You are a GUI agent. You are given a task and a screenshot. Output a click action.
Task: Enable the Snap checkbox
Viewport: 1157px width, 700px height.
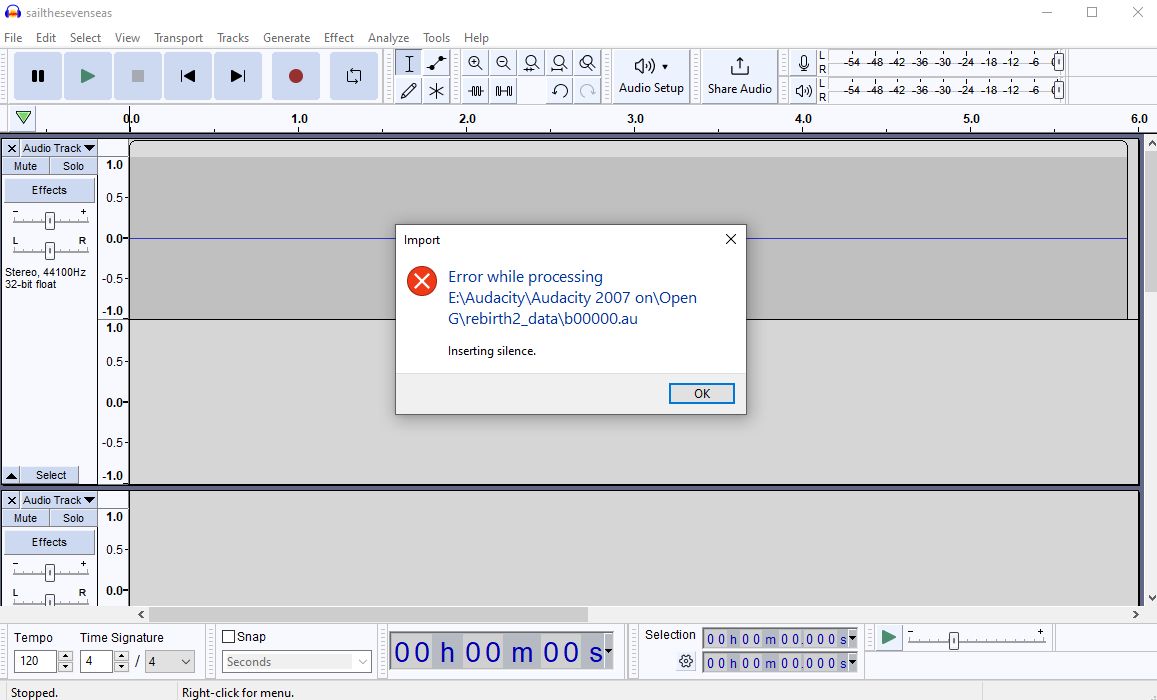[229, 637]
